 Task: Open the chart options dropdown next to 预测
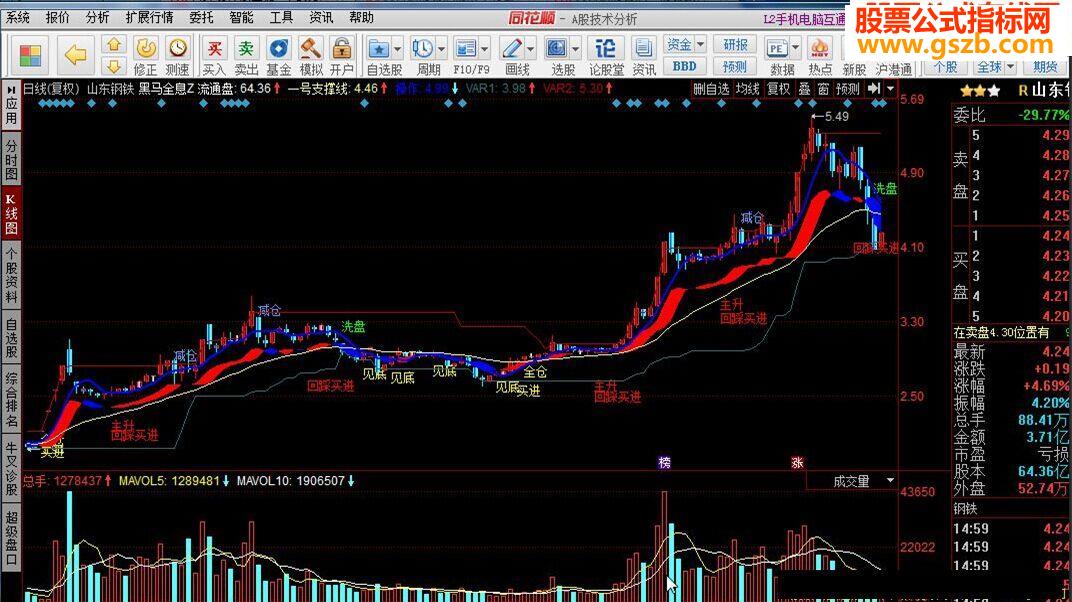pyautogui.click(x=889, y=89)
